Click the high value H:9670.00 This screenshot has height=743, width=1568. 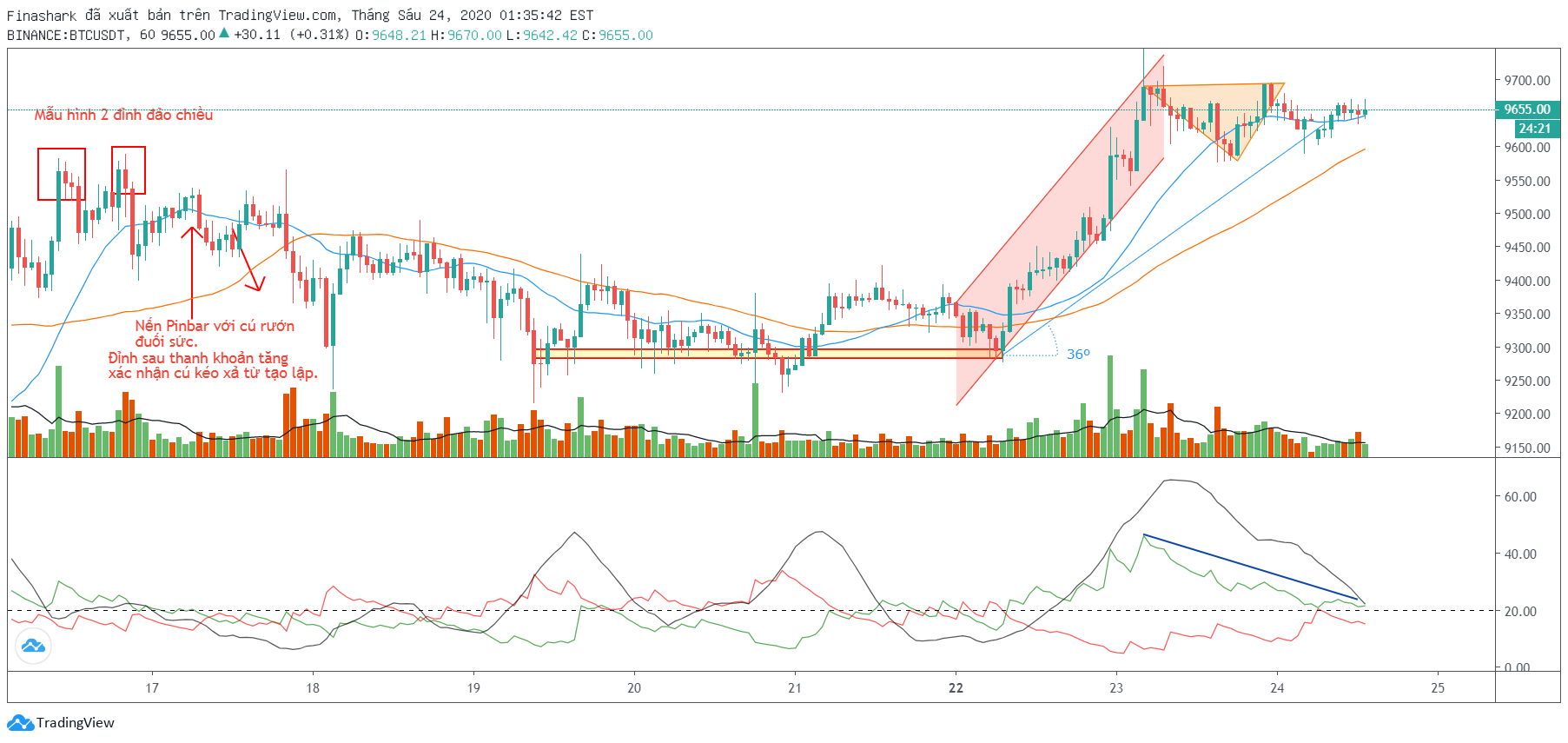coord(466,35)
